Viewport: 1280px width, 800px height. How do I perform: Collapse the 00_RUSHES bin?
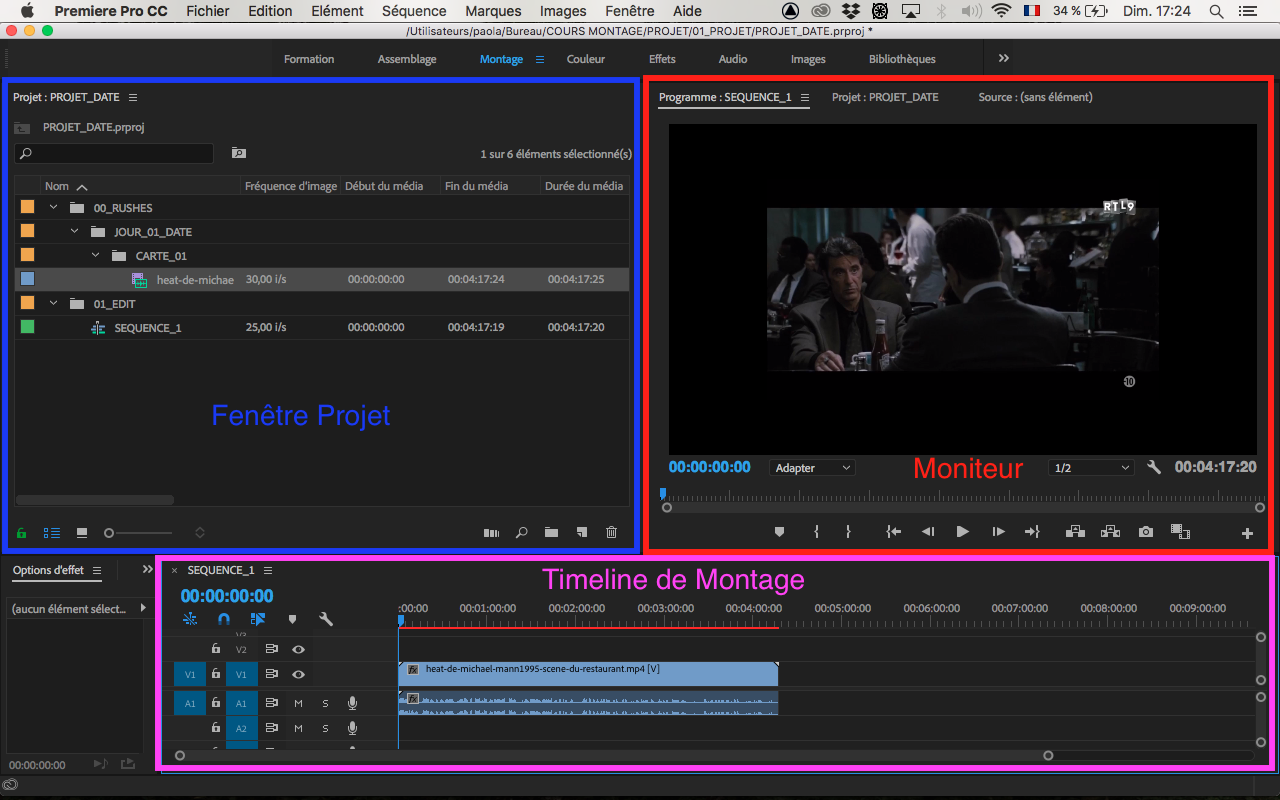52,208
